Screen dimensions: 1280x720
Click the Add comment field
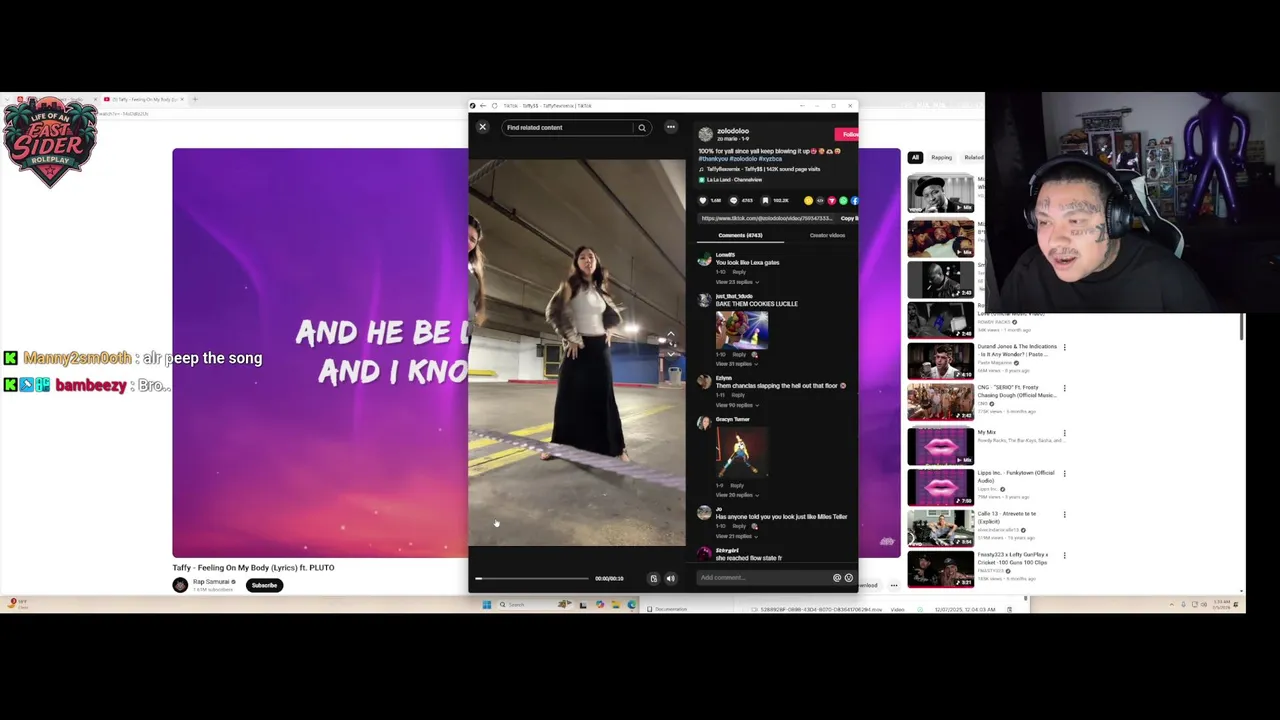(764, 577)
